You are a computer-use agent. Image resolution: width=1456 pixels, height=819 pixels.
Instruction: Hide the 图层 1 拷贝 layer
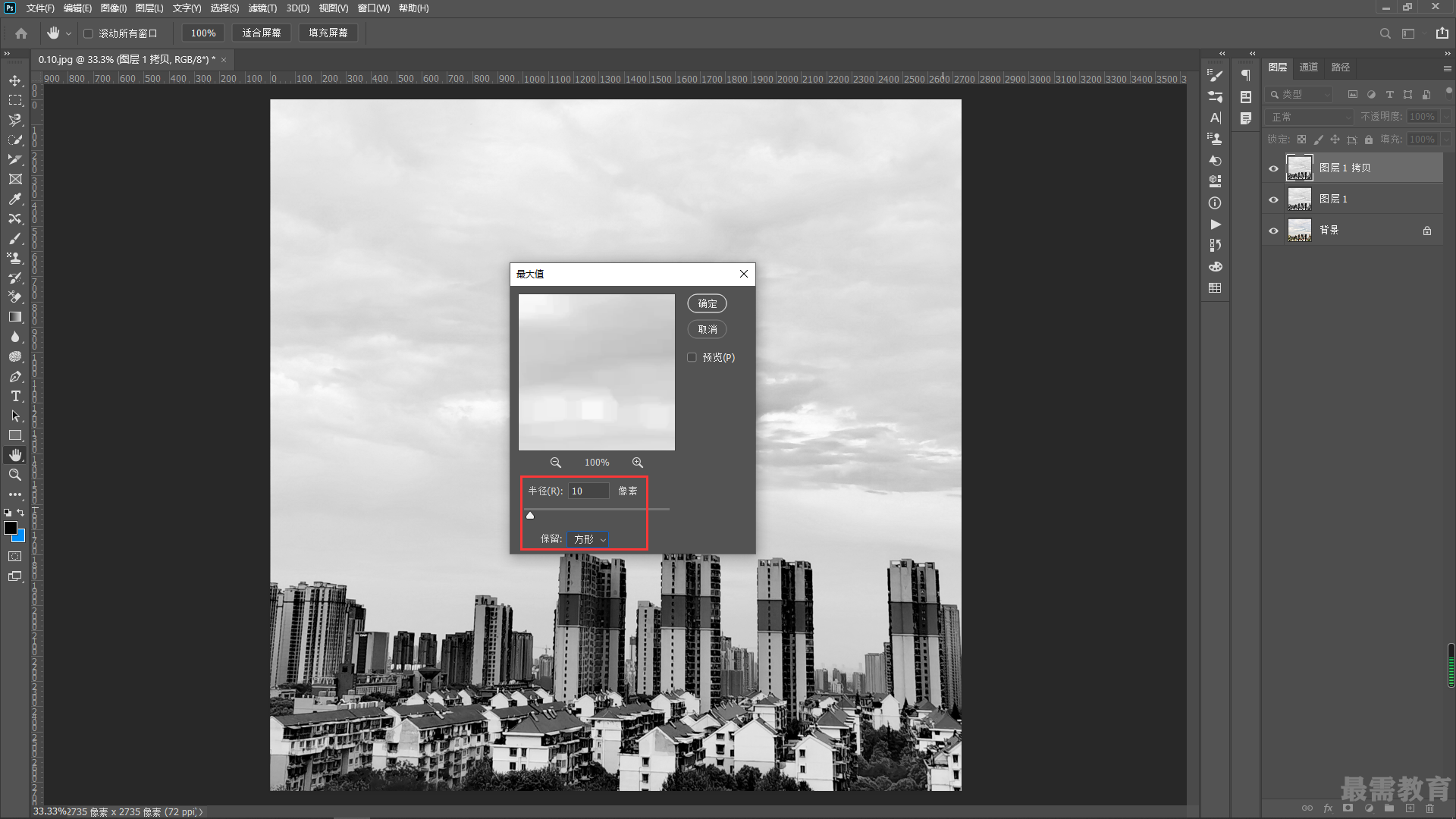click(x=1274, y=168)
